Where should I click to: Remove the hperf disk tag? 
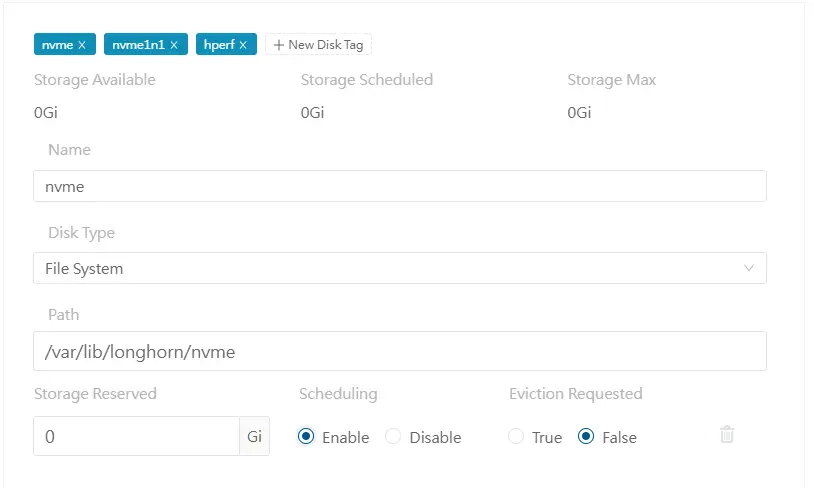(x=243, y=45)
